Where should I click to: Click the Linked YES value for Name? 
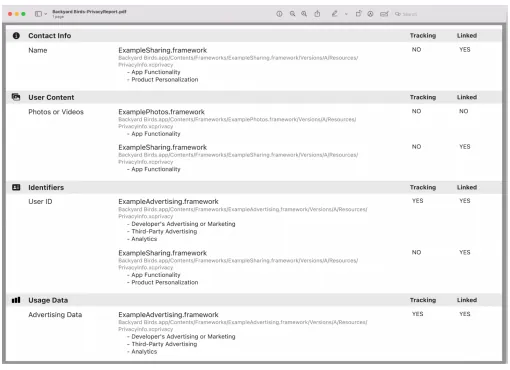[x=465, y=50]
